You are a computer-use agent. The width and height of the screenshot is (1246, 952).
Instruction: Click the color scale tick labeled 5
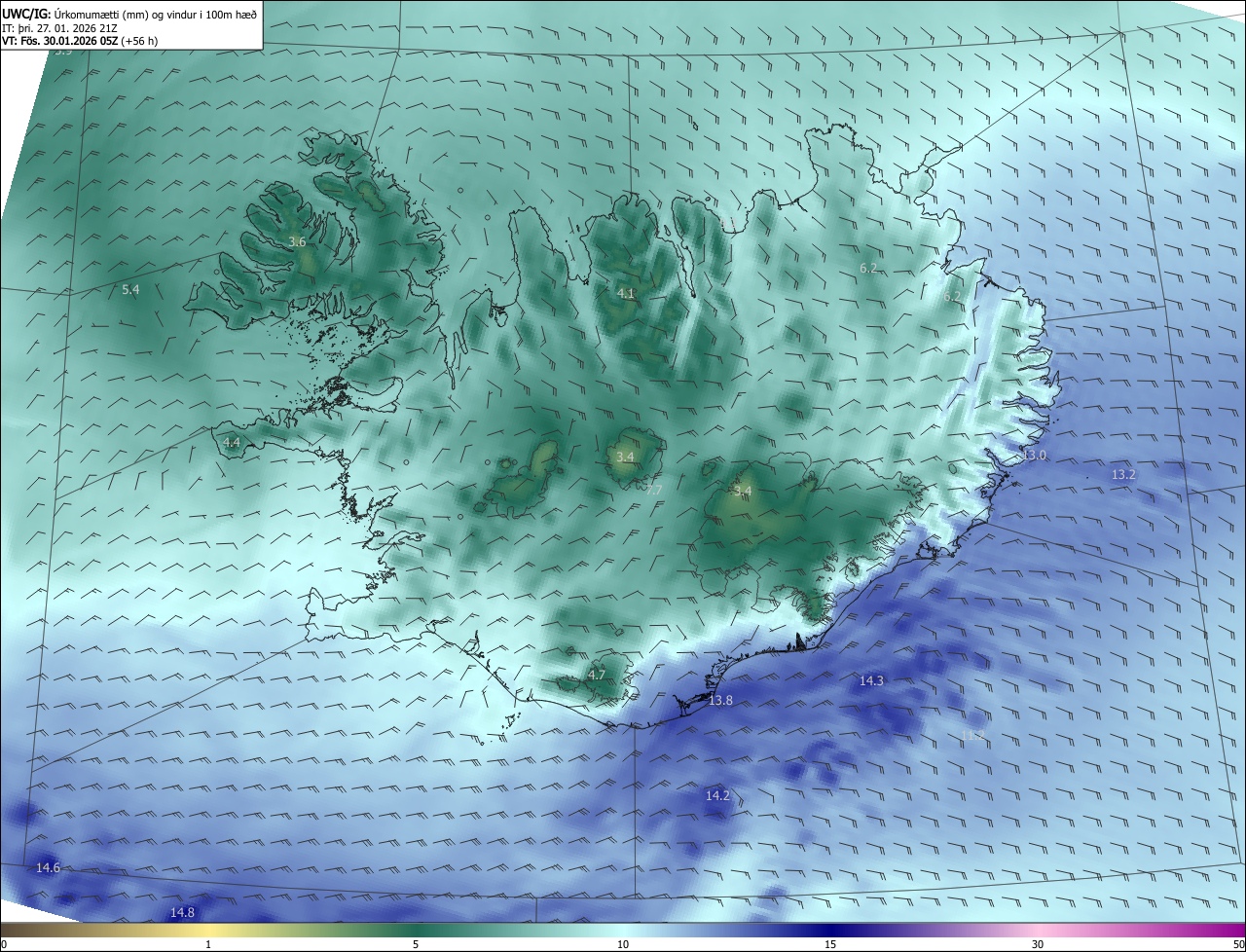coord(416,944)
